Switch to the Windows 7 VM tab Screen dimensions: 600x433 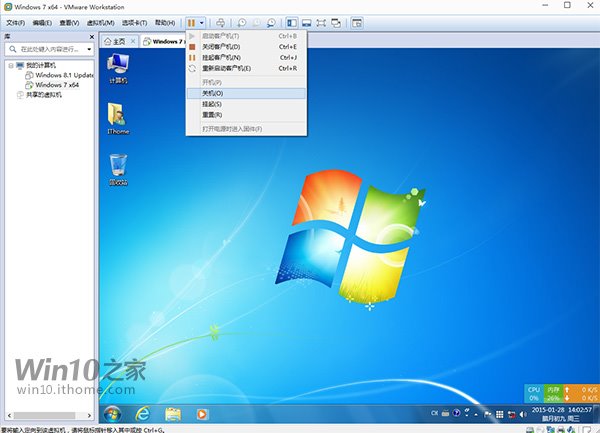(163, 41)
